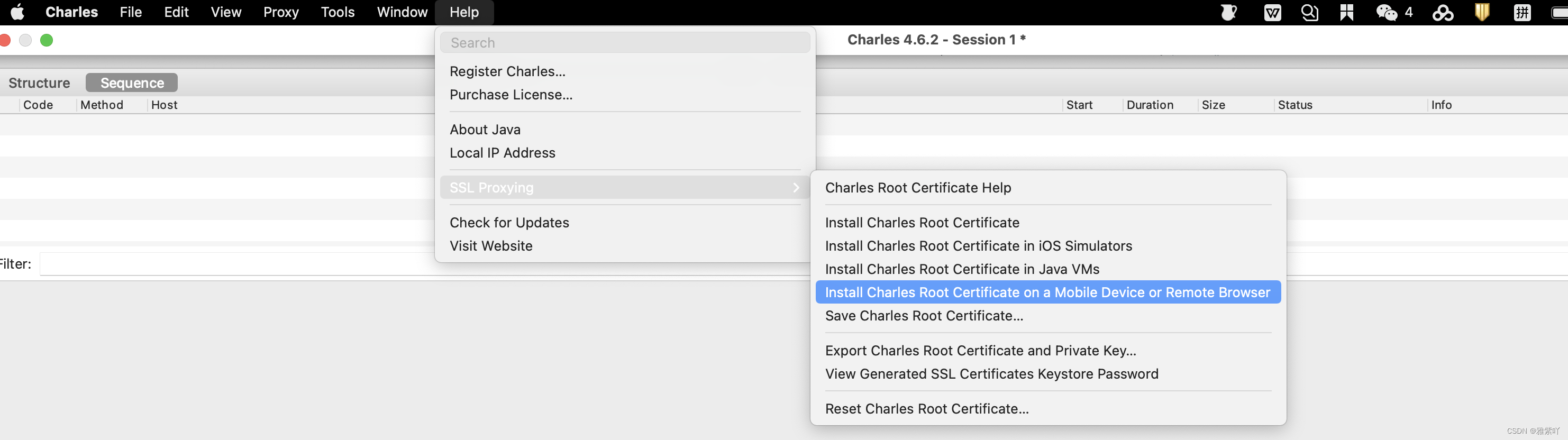
Task: Select Check for Updates
Action: pos(625,222)
